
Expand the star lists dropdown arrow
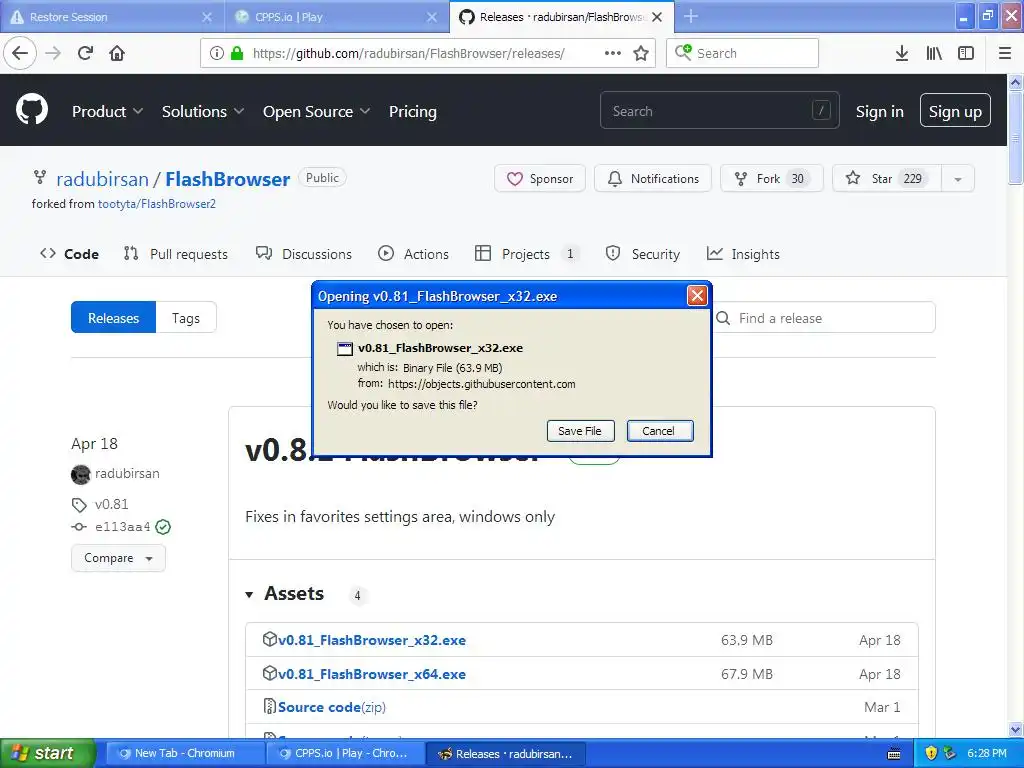tap(958, 178)
